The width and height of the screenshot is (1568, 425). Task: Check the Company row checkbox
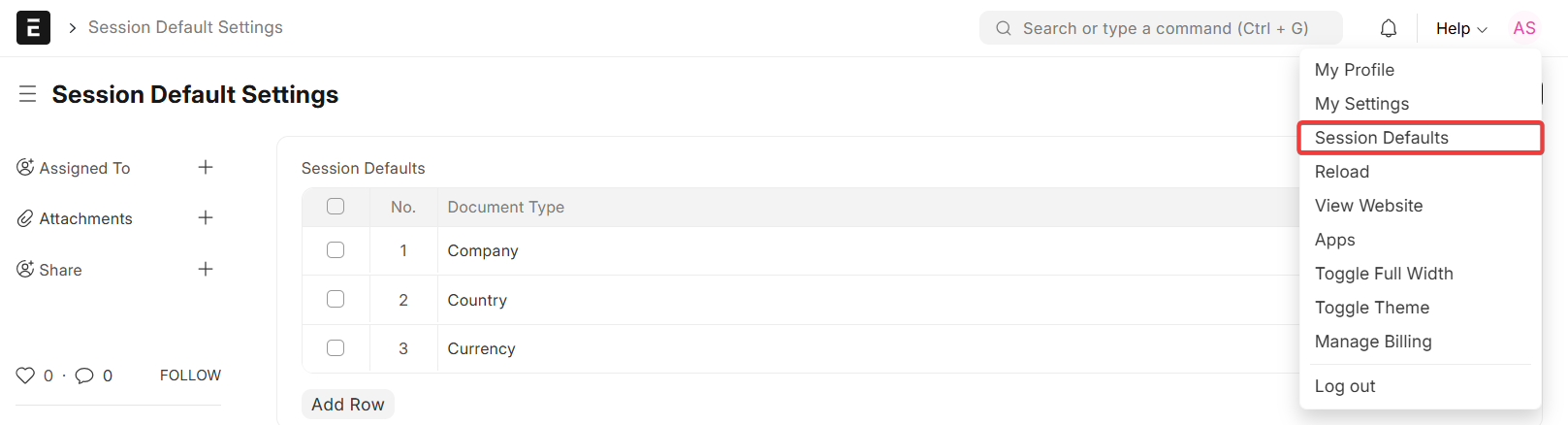point(336,249)
